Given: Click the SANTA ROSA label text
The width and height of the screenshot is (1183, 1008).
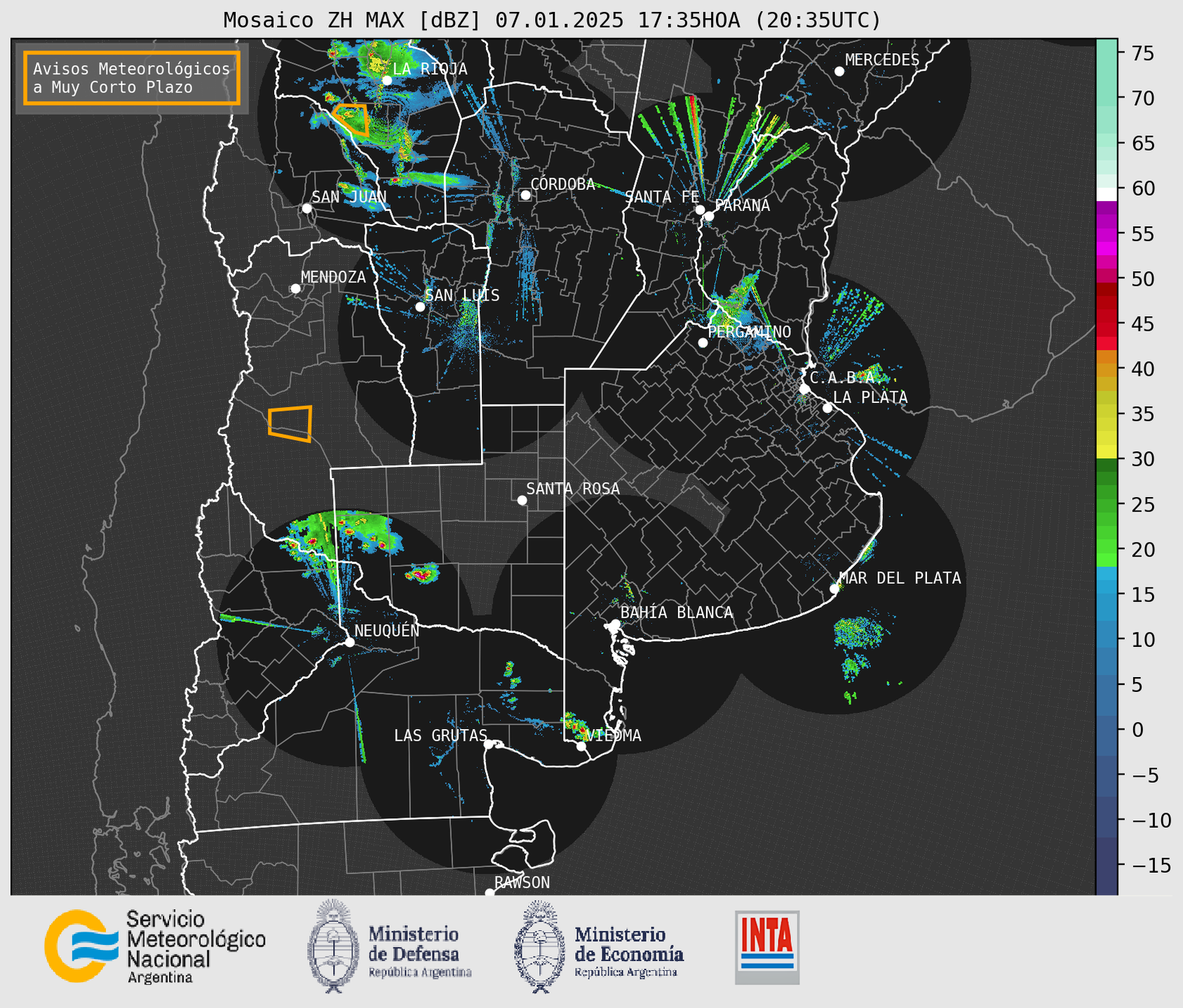Looking at the screenshot, I should click(x=573, y=489).
